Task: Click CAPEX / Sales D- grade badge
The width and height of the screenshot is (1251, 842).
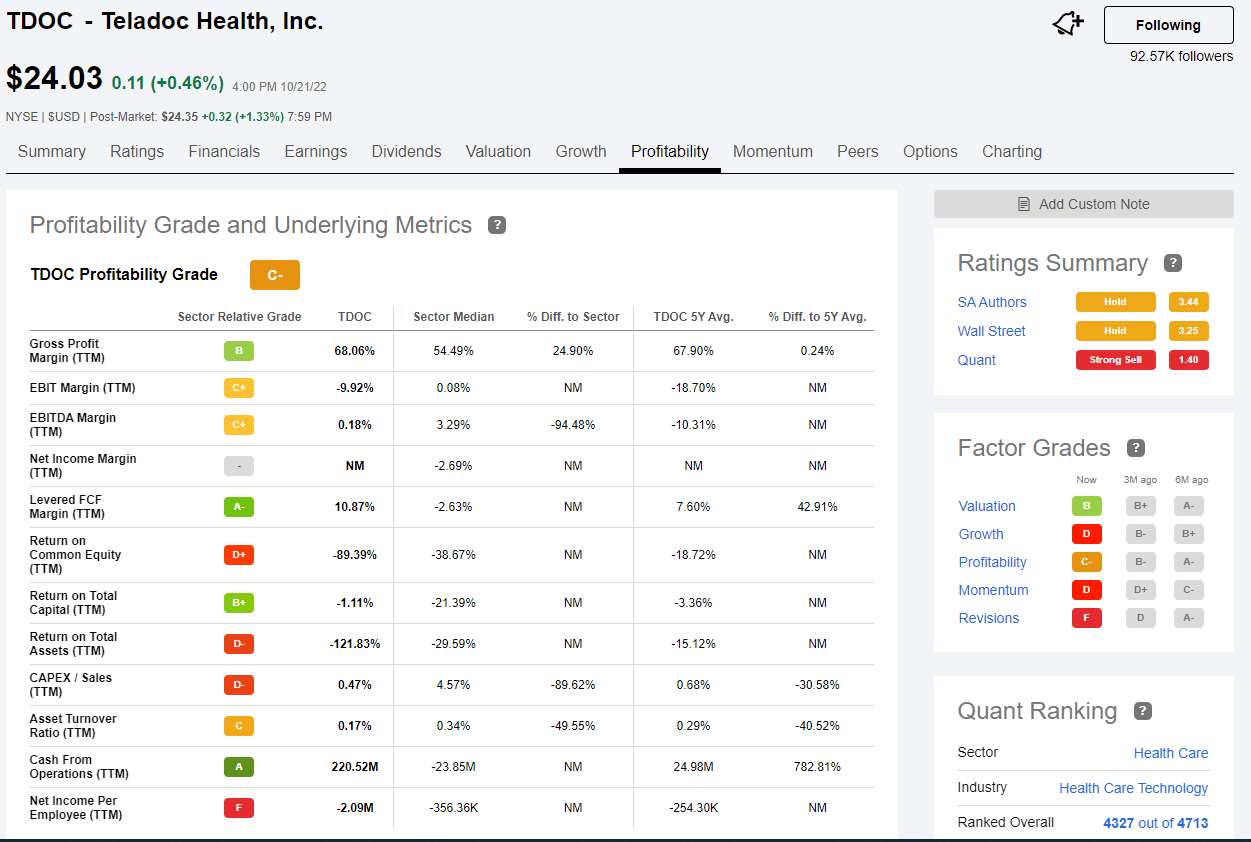Action: (x=239, y=685)
